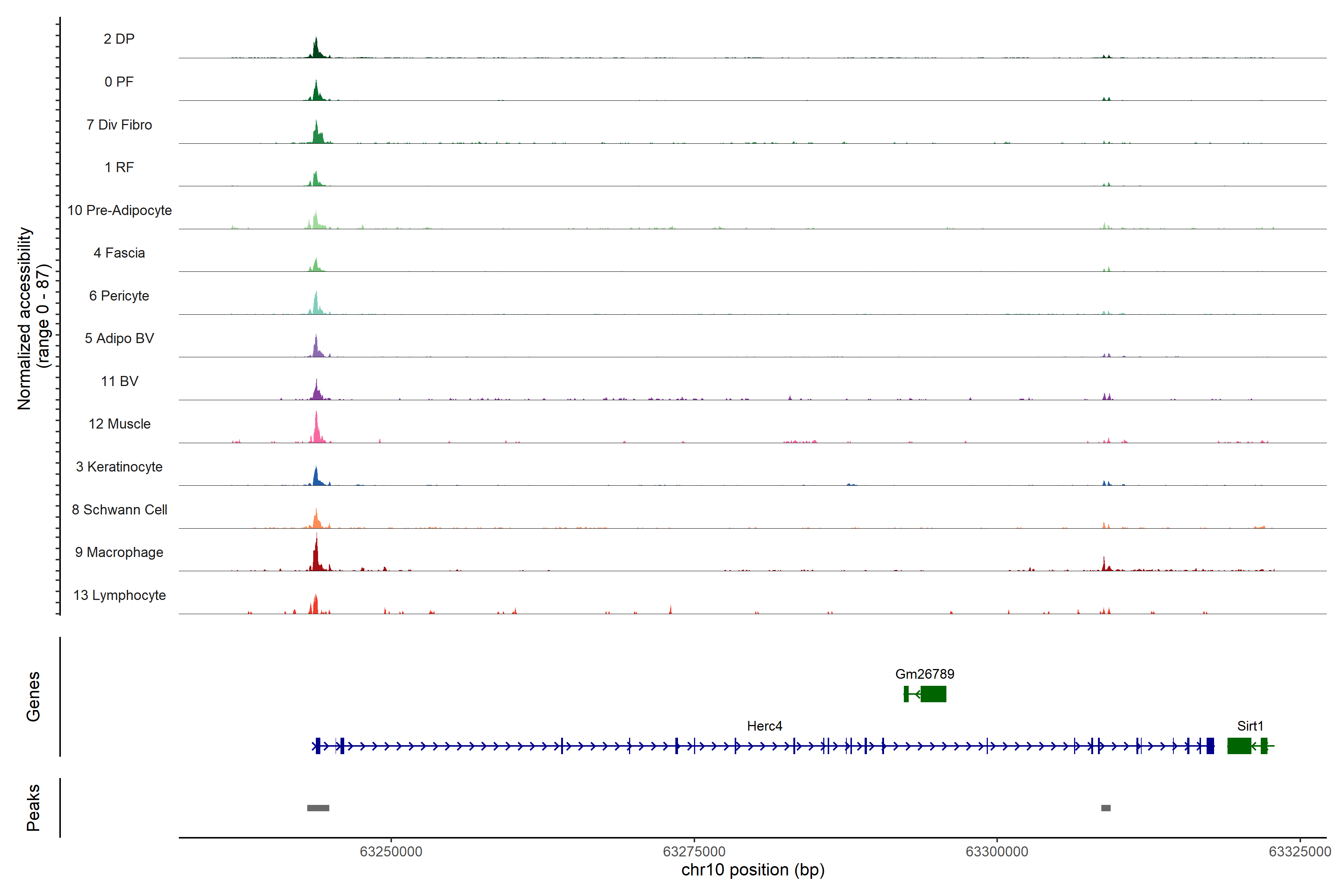Image resolution: width=1344 pixels, height=896 pixels.
Task: Click the 63250000 axis tick label
Action: pyautogui.click(x=391, y=852)
